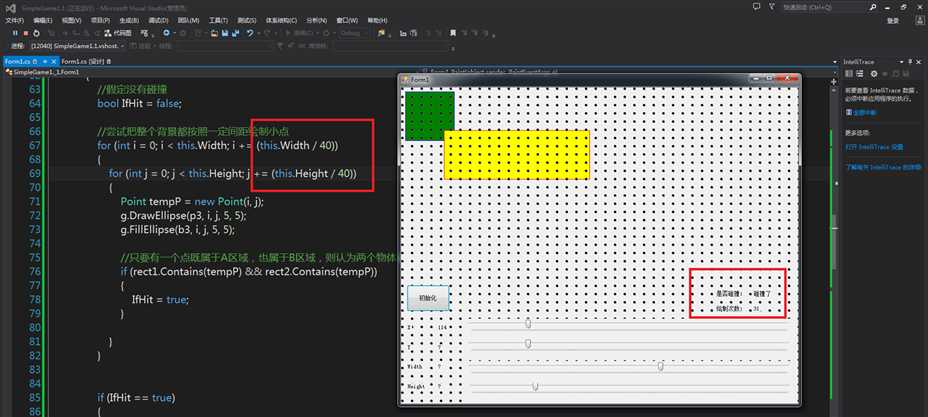The width and height of the screenshot is (928, 417).
Task: Open the Code Map (代码图) toolbar button
Action: point(118,33)
